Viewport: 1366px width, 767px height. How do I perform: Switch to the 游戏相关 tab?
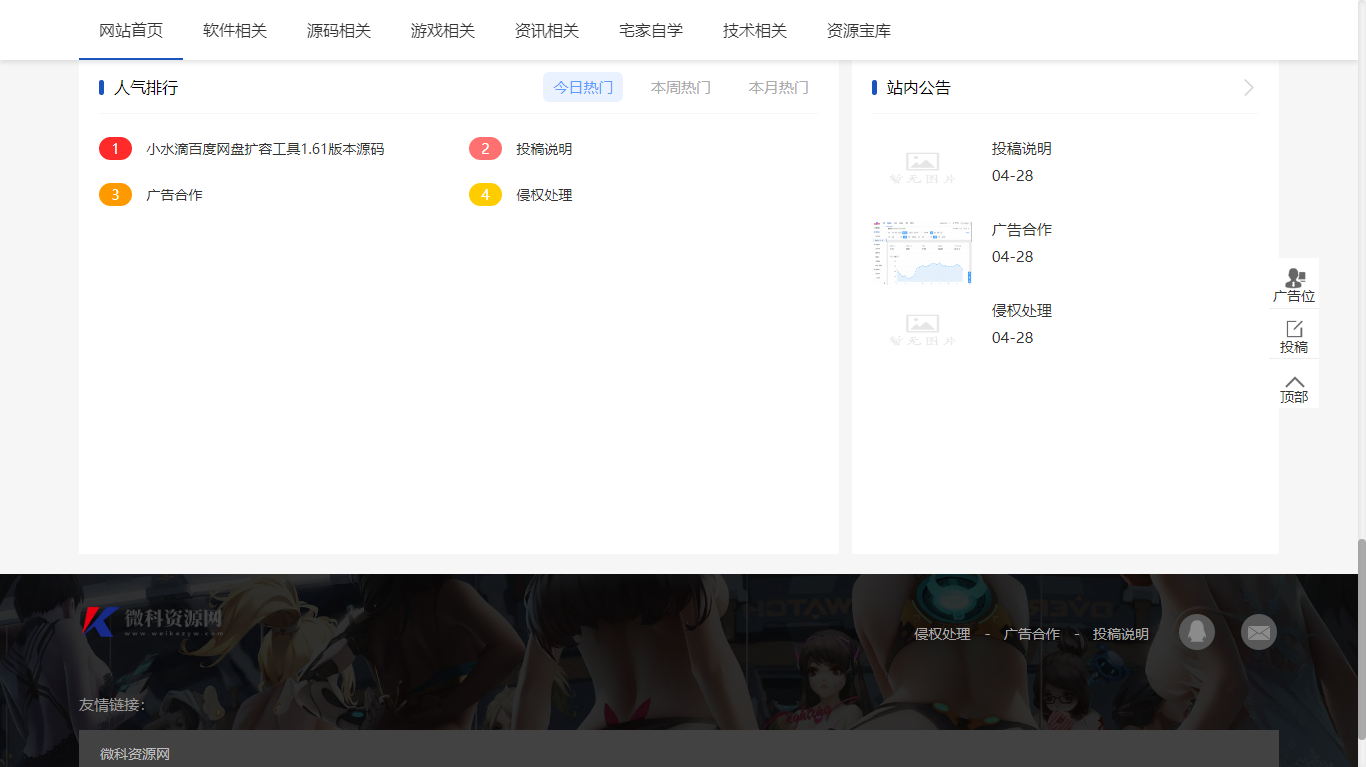pos(443,30)
